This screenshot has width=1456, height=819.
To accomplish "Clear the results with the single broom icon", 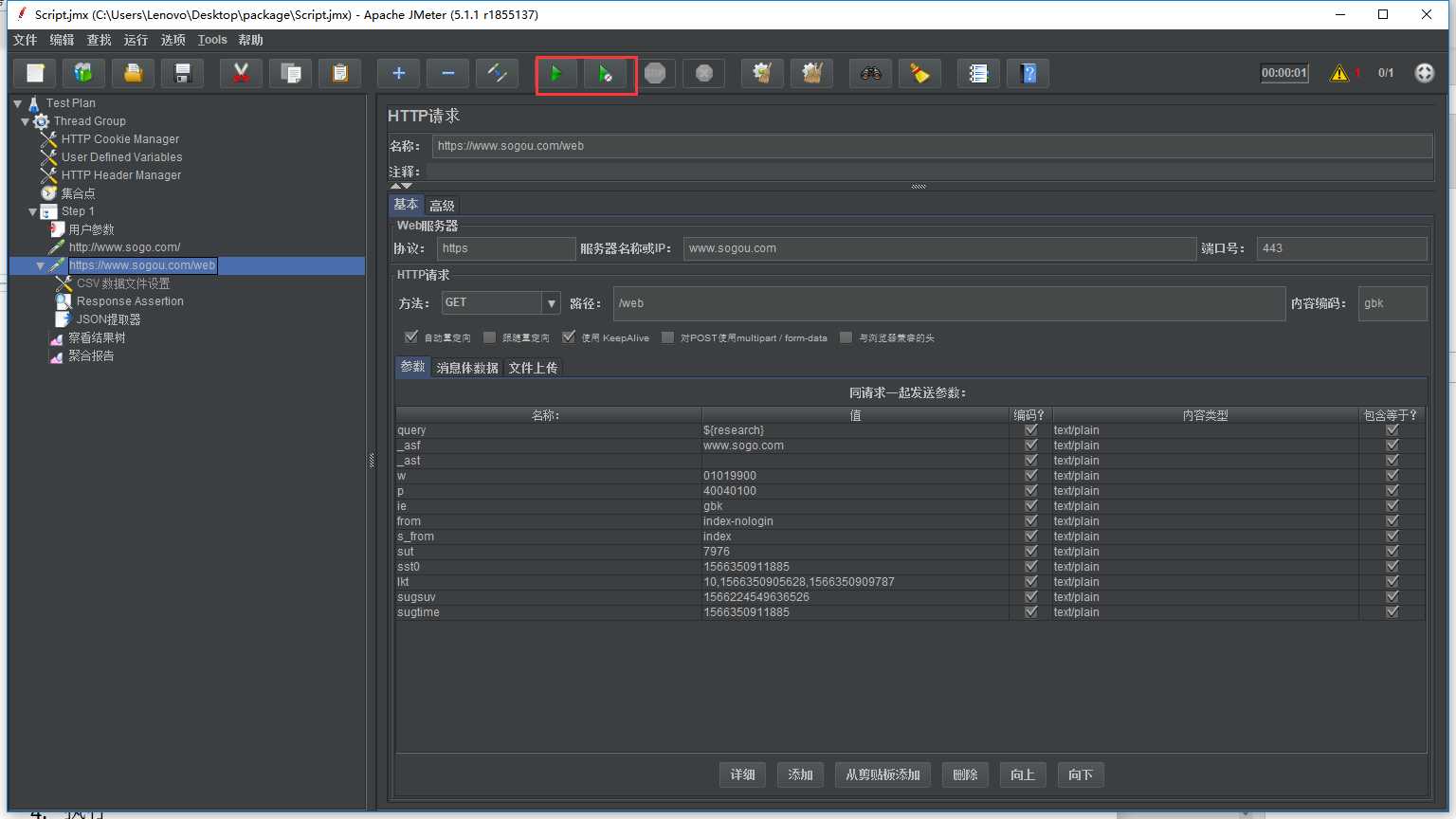I will pyautogui.click(x=763, y=73).
